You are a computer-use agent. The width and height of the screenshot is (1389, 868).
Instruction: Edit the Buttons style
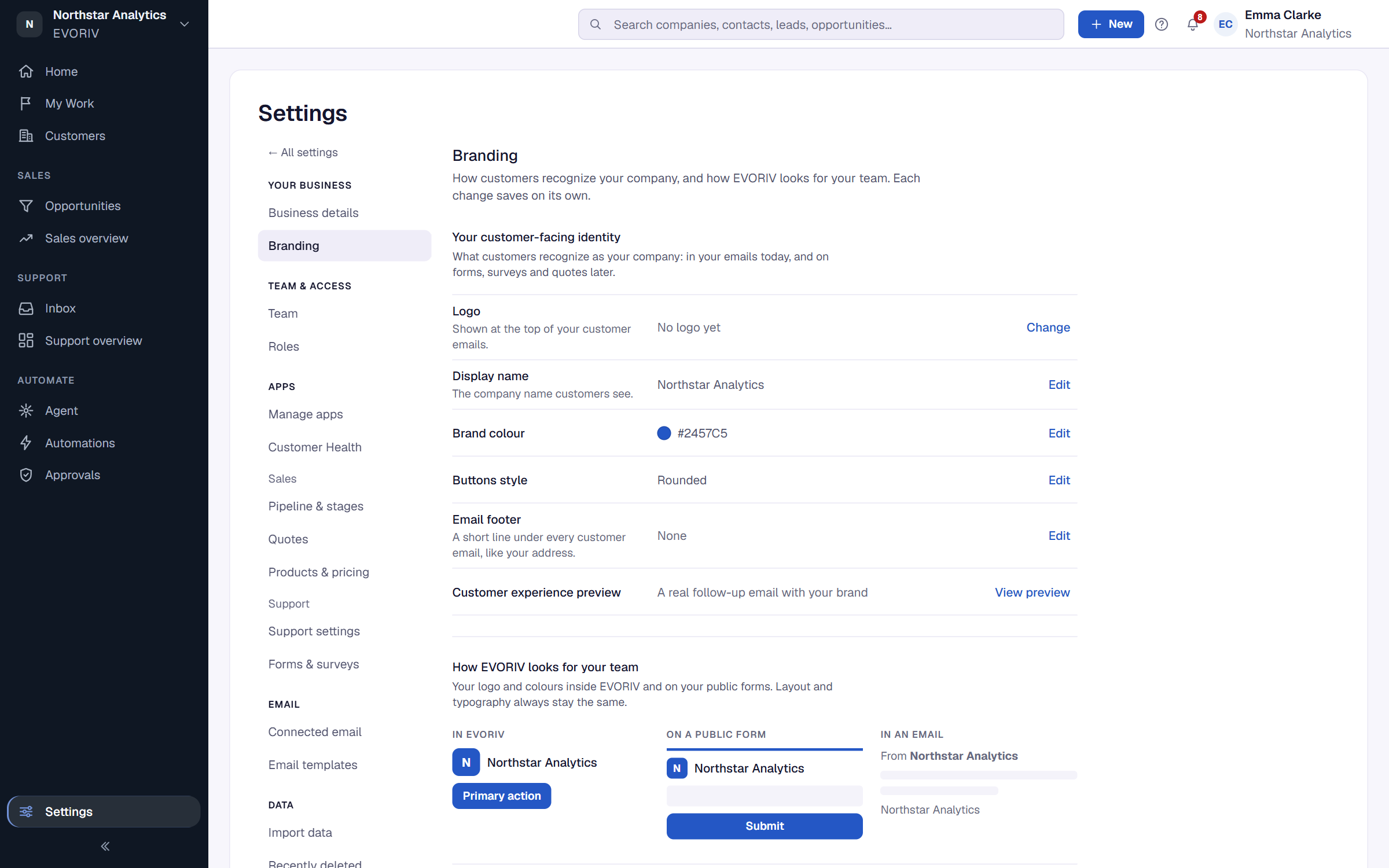pos(1059,480)
